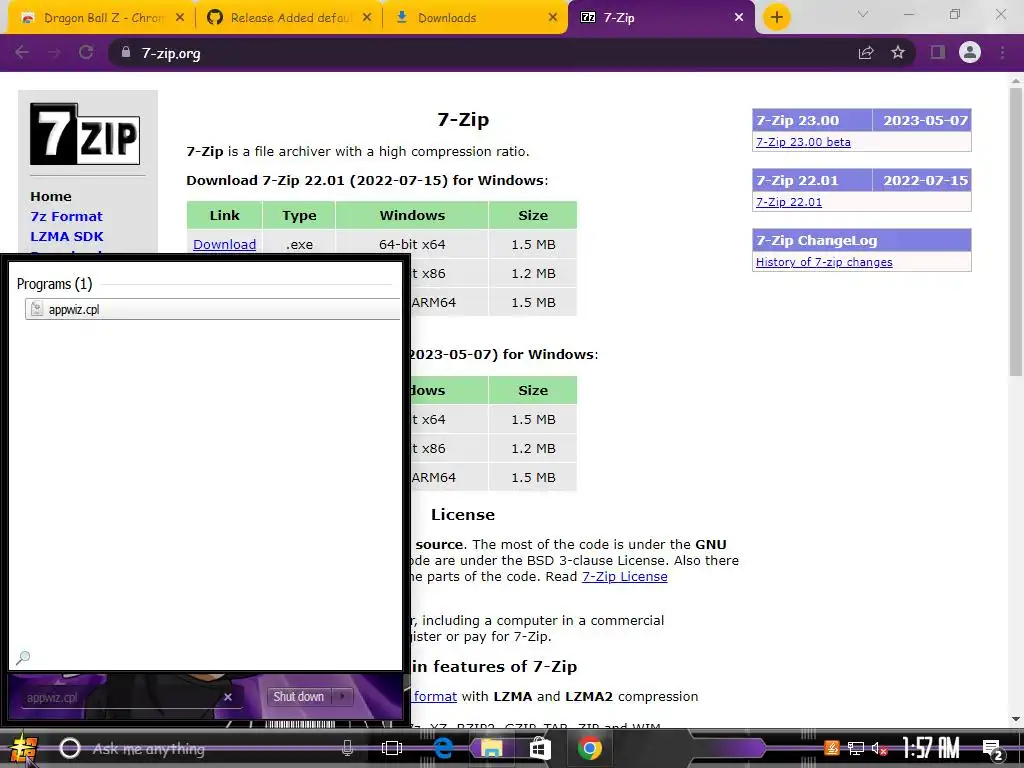Open the Chrome profile avatar

tap(970, 52)
